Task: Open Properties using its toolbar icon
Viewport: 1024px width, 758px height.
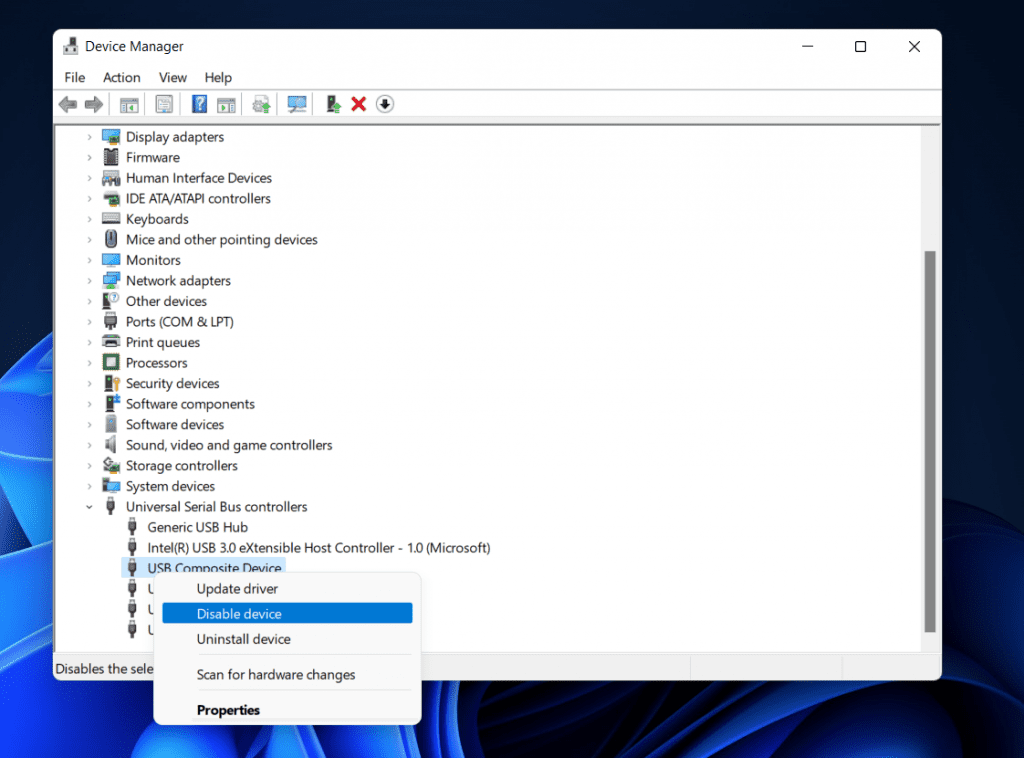Action: point(162,104)
